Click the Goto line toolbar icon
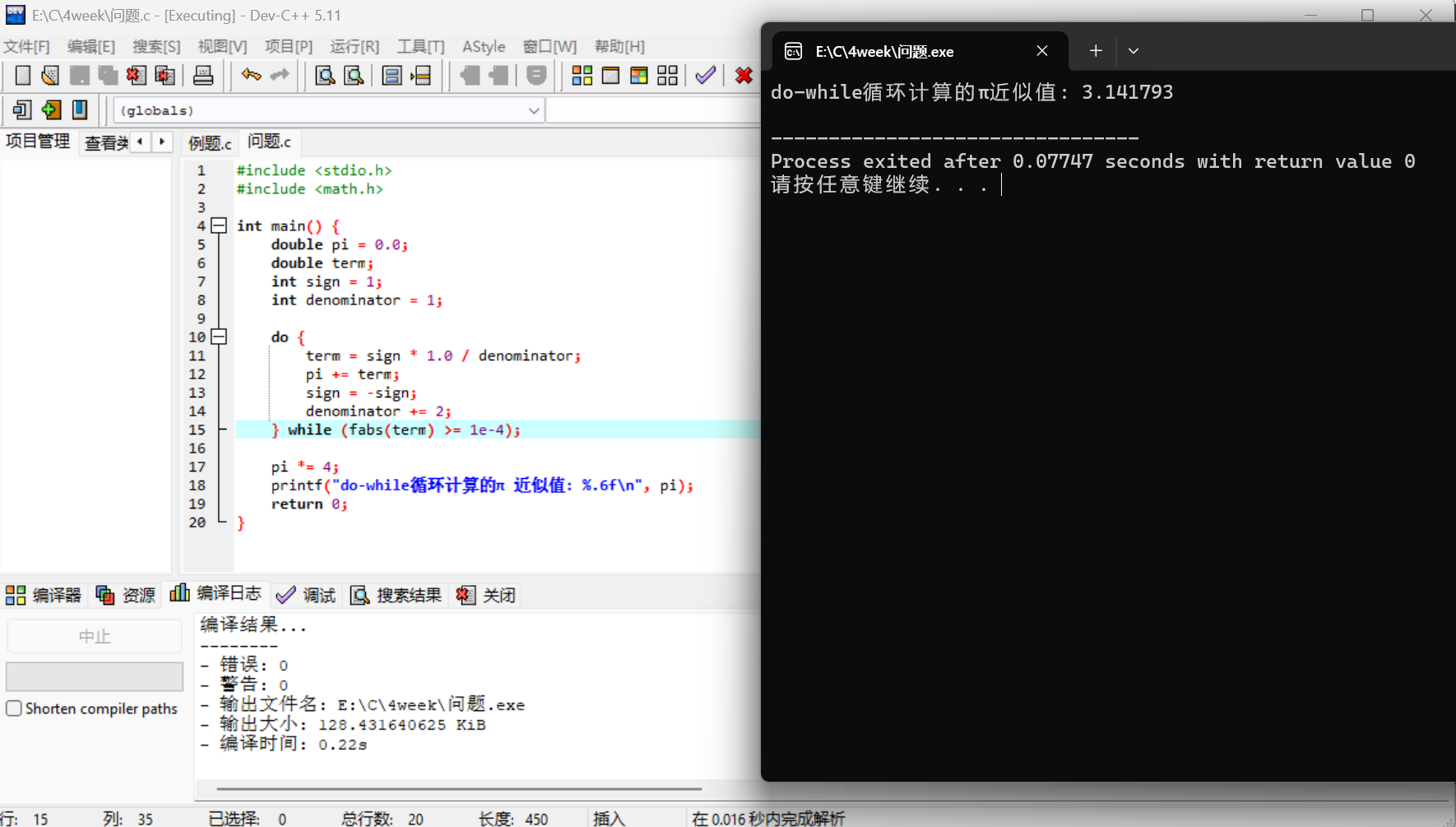The image size is (1456, 827). tap(421, 76)
